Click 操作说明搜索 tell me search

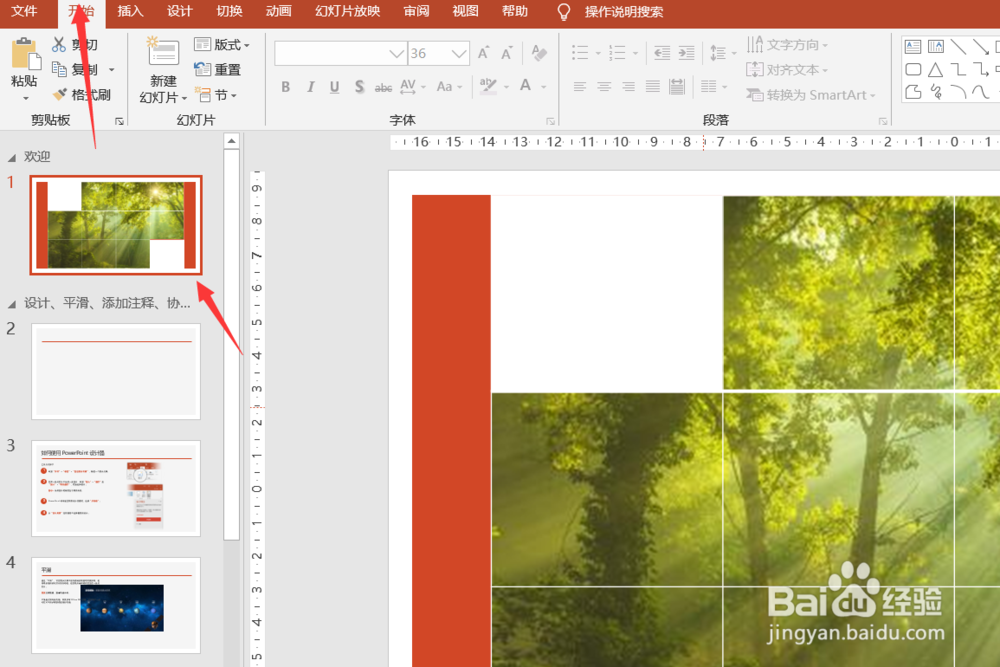(x=624, y=12)
